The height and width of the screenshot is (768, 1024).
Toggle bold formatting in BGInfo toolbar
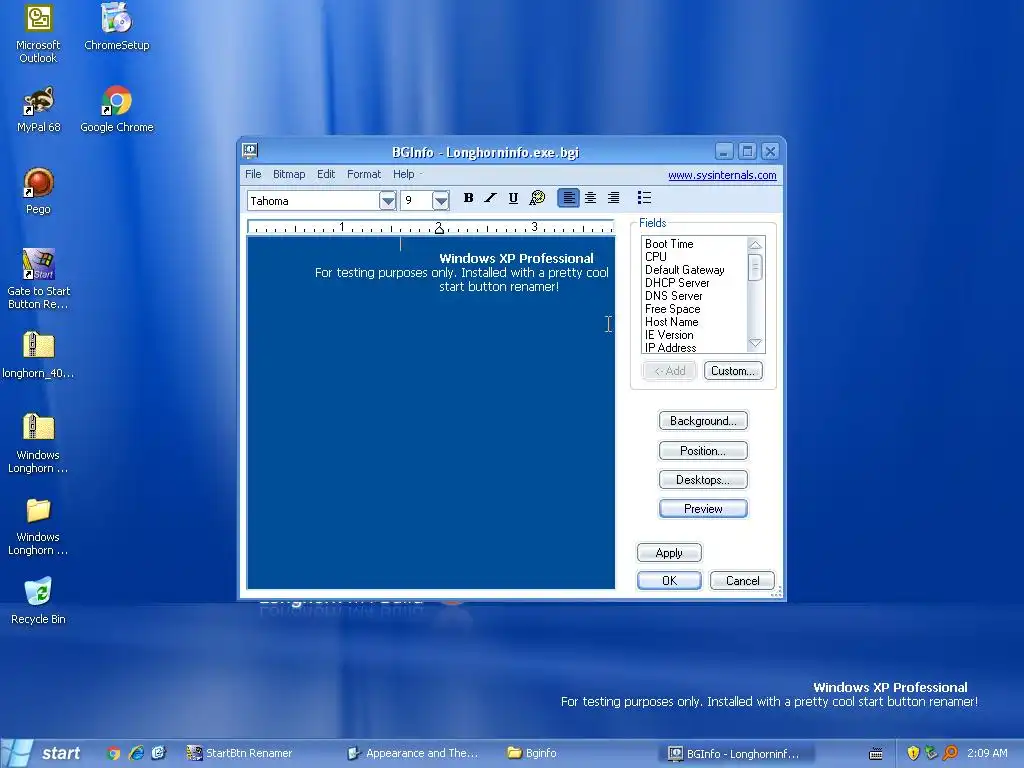click(468, 198)
